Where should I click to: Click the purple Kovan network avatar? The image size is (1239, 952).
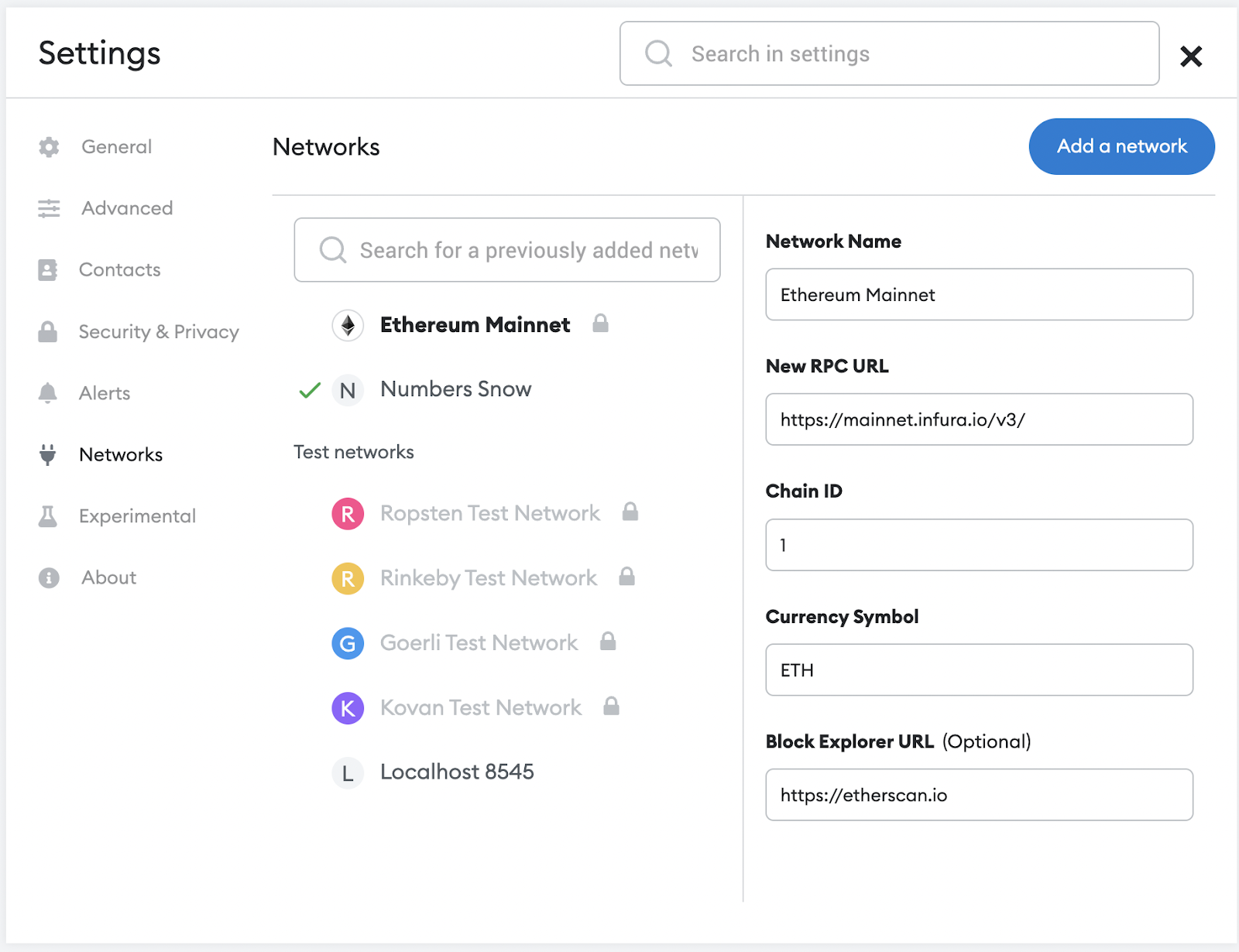pos(348,708)
